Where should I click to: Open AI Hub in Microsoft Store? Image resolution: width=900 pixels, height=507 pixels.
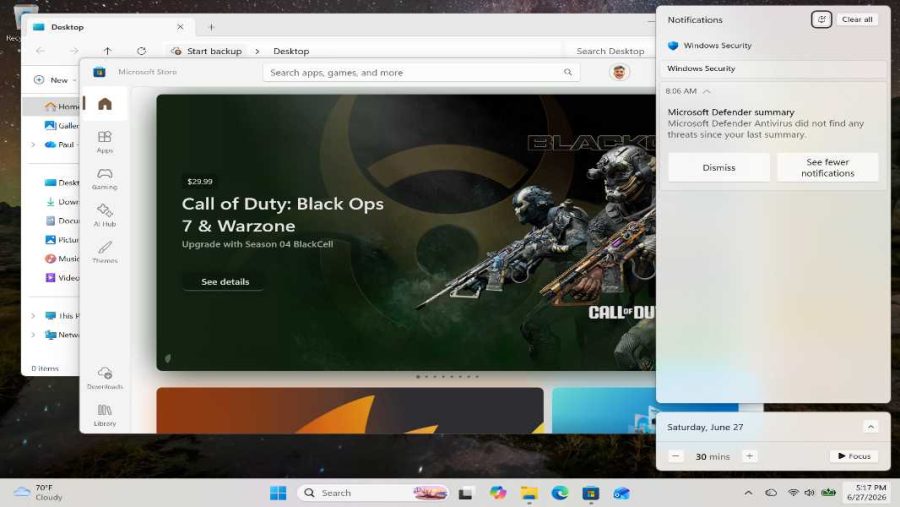click(x=104, y=215)
